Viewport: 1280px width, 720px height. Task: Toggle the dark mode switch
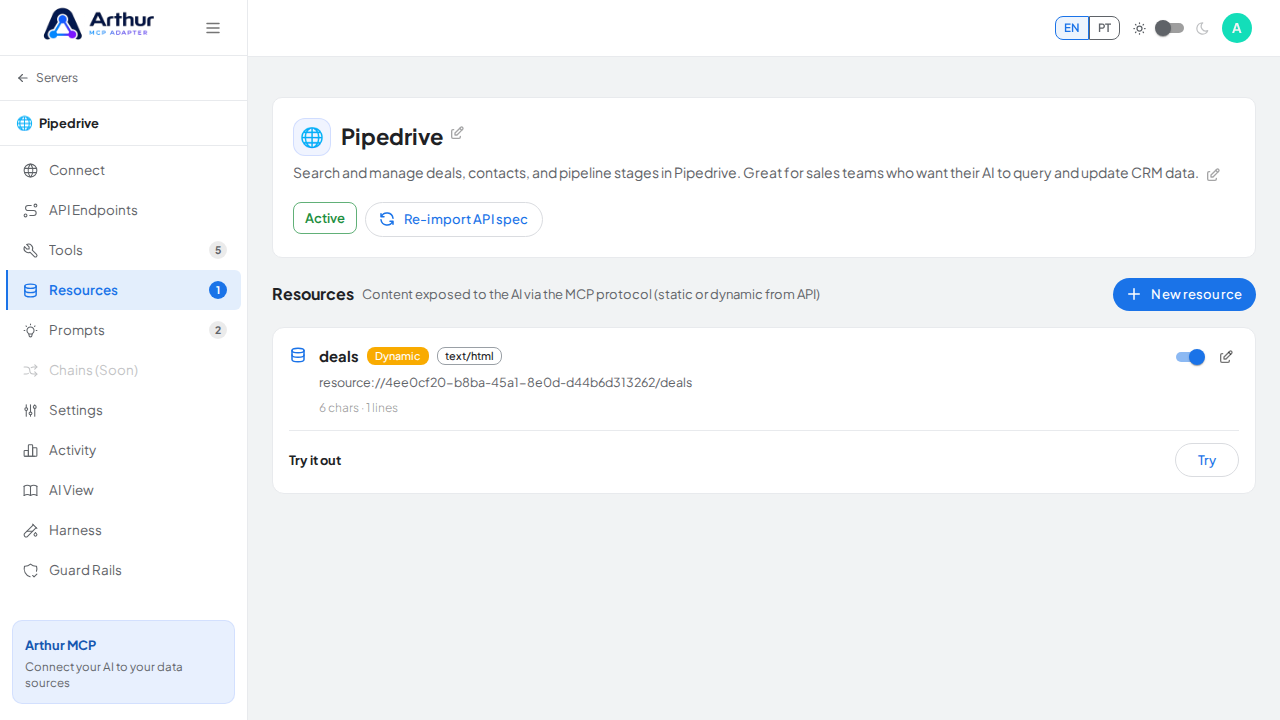pos(1169,28)
